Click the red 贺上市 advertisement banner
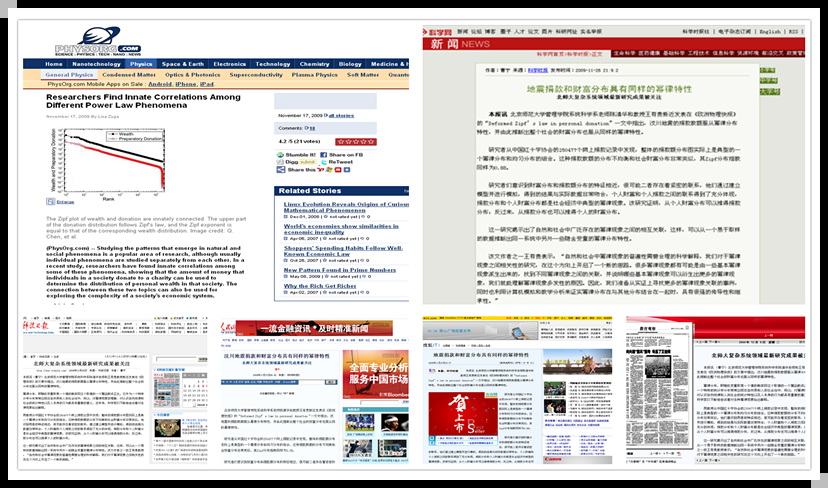828x488 pixels. pos(463,413)
